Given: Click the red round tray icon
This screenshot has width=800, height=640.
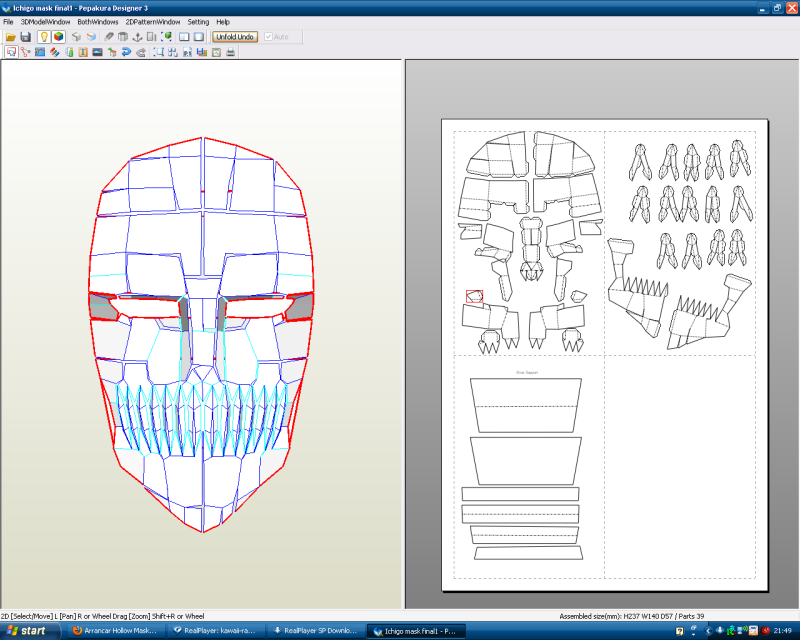Looking at the screenshot, I should [x=766, y=631].
